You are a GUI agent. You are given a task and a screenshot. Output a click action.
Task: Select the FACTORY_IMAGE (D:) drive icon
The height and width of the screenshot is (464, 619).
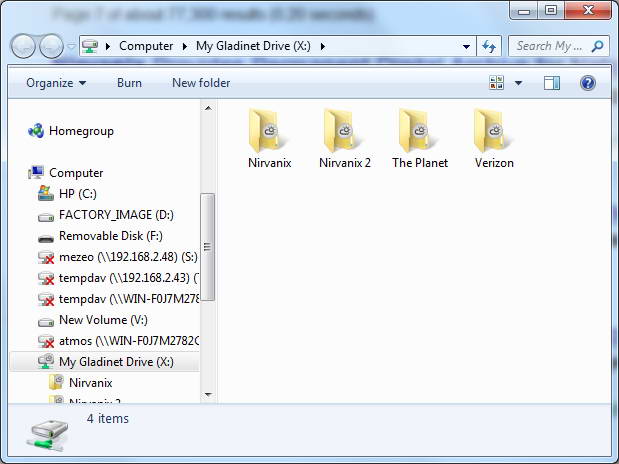pyautogui.click(x=46, y=217)
